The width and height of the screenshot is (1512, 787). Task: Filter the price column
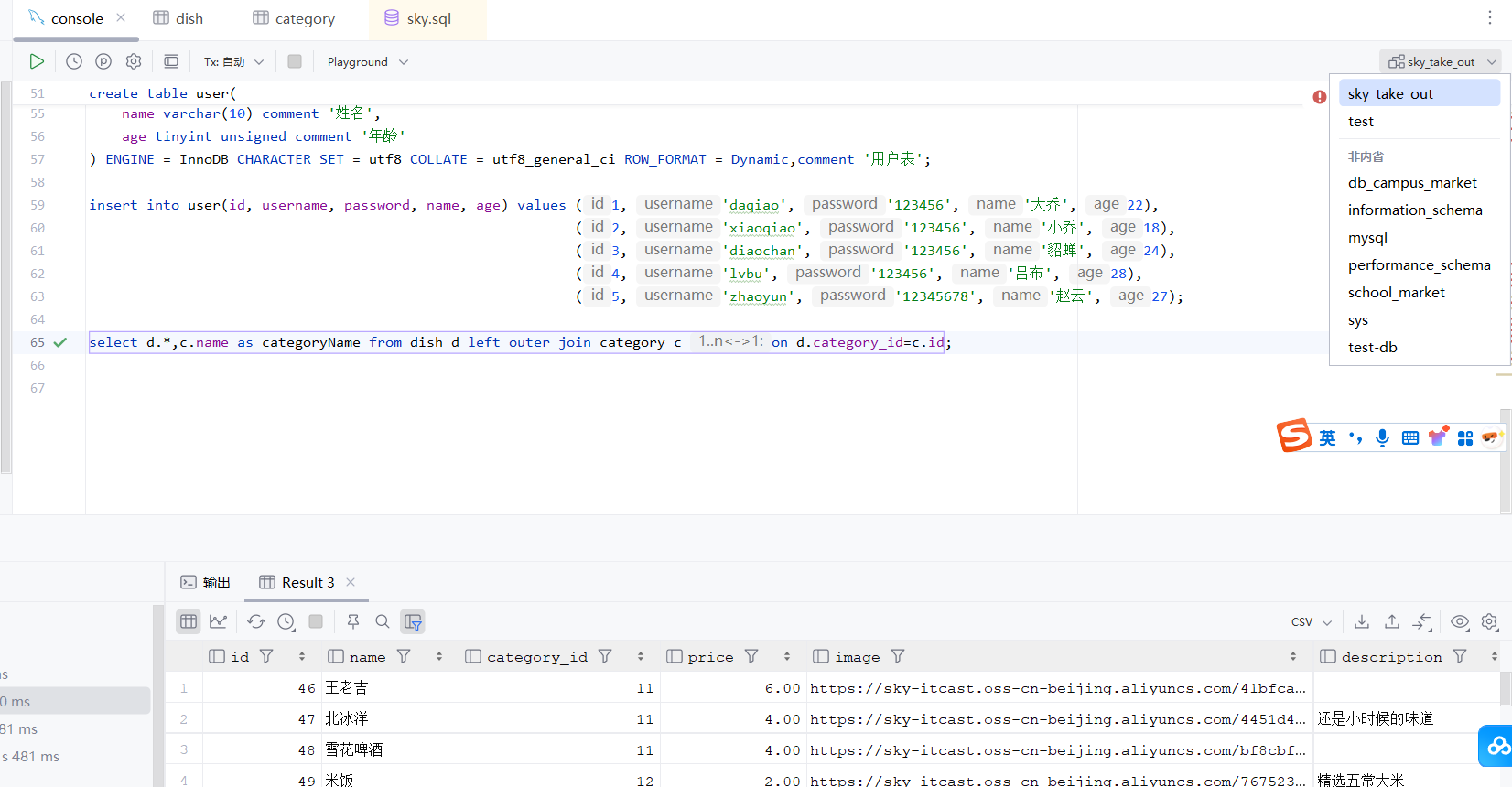(751, 656)
